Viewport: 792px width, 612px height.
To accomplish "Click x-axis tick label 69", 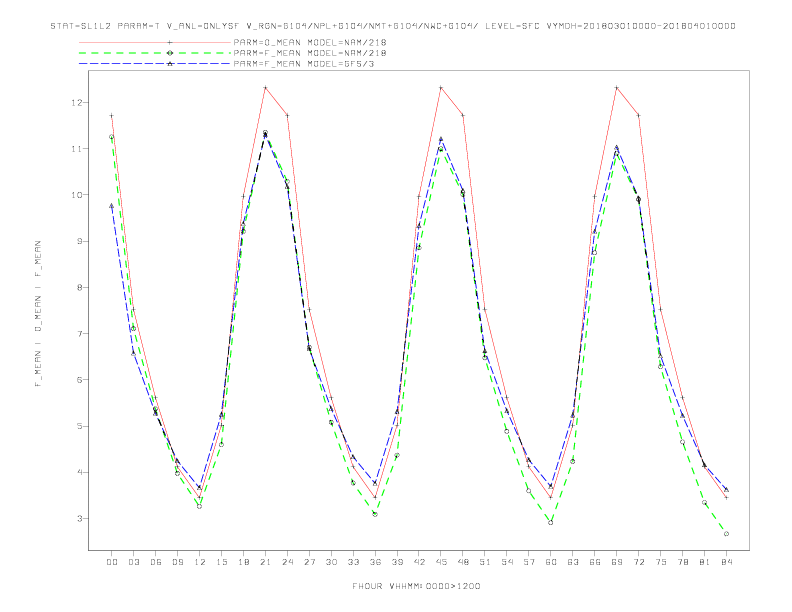I will (x=617, y=562).
